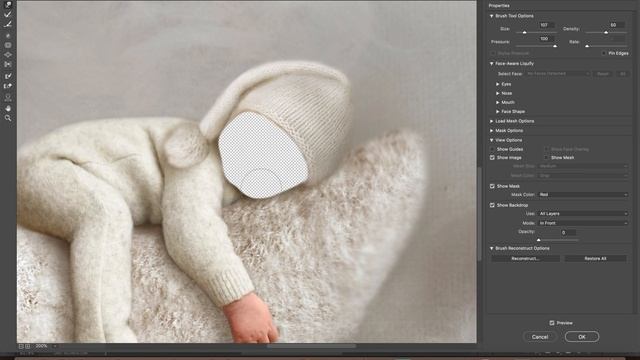Expand the Nose section
The image size is (640, 360).
pyautogui.click(x=498, y=93)
